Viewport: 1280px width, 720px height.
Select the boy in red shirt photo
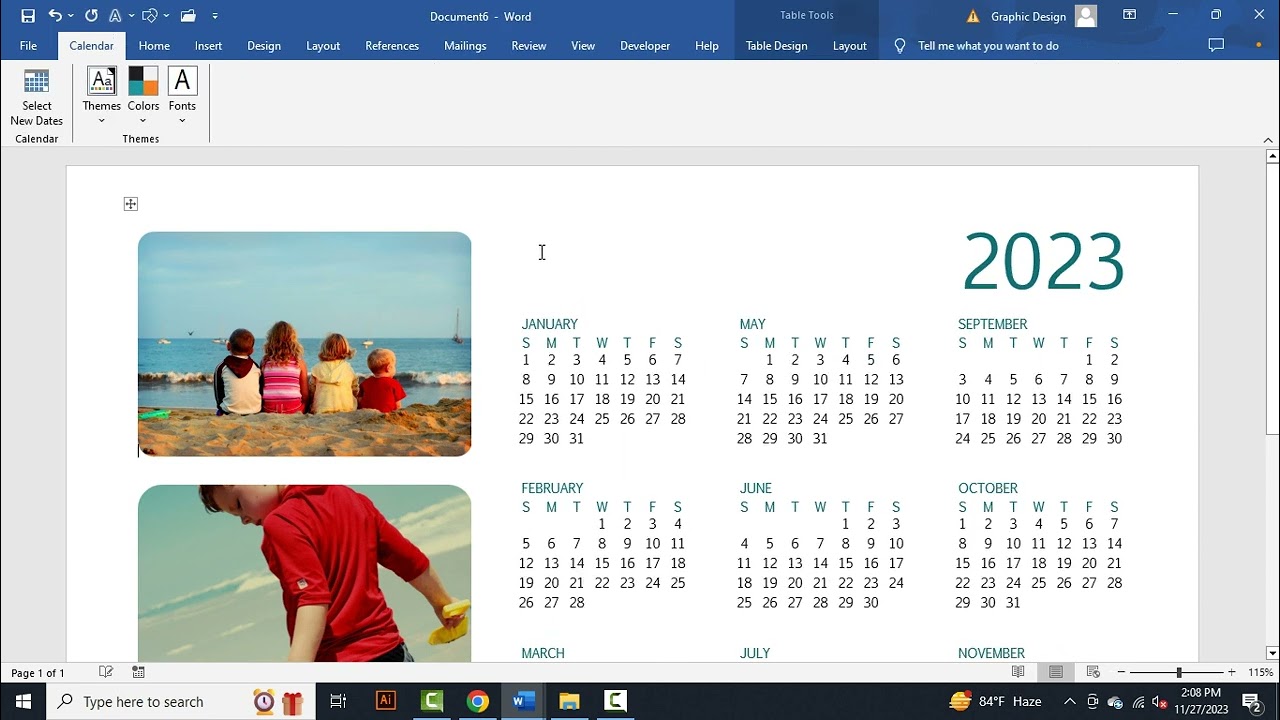tap(304, 573)
